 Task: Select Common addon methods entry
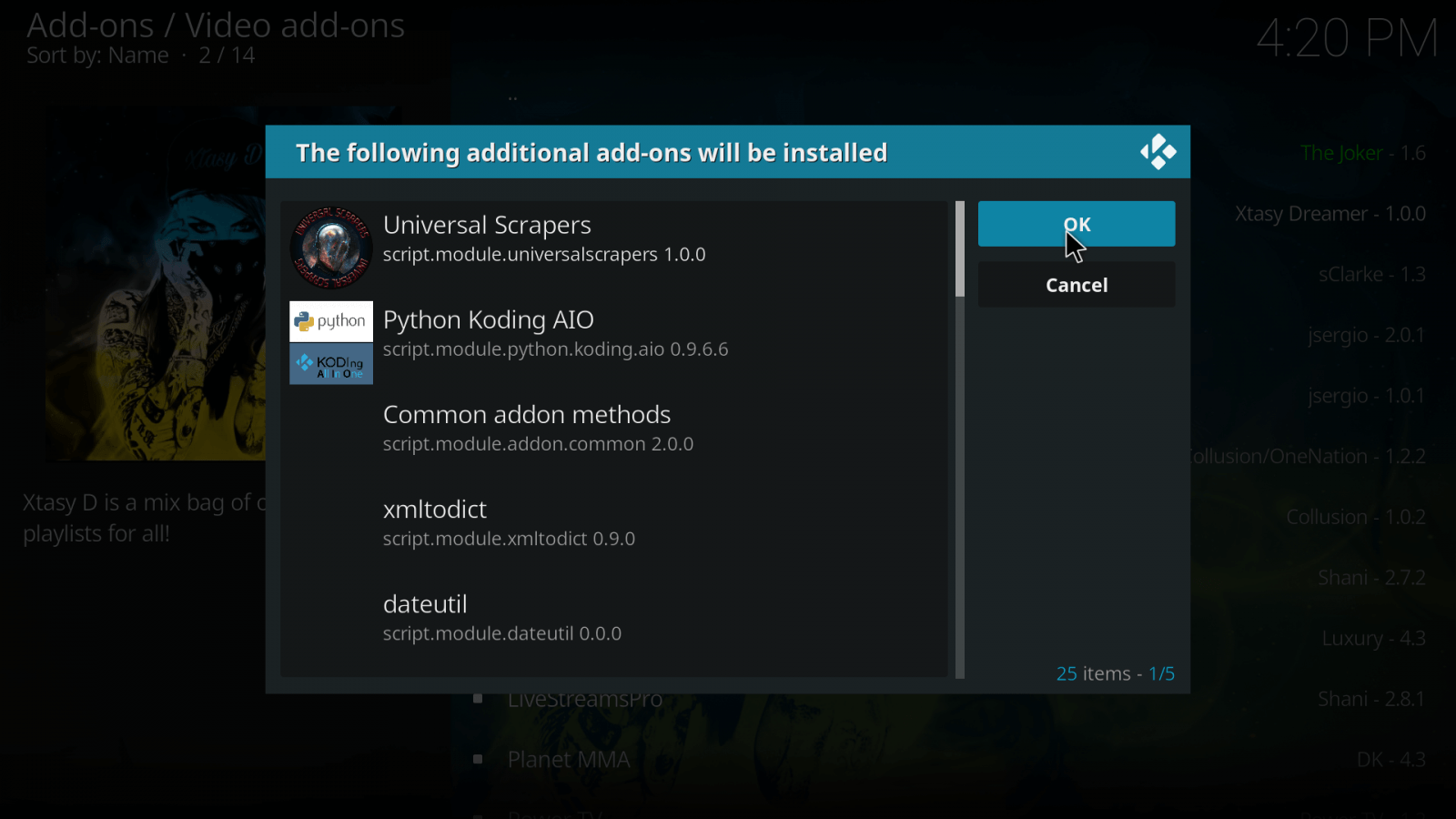tap(614, 437)
